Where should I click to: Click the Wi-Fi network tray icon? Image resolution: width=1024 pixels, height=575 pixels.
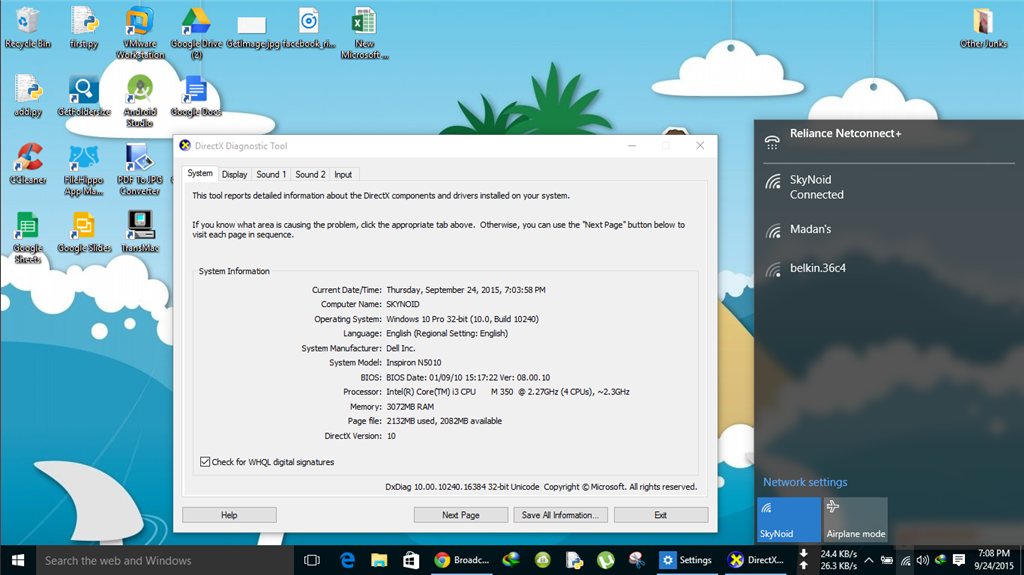[x=905, y=560]
